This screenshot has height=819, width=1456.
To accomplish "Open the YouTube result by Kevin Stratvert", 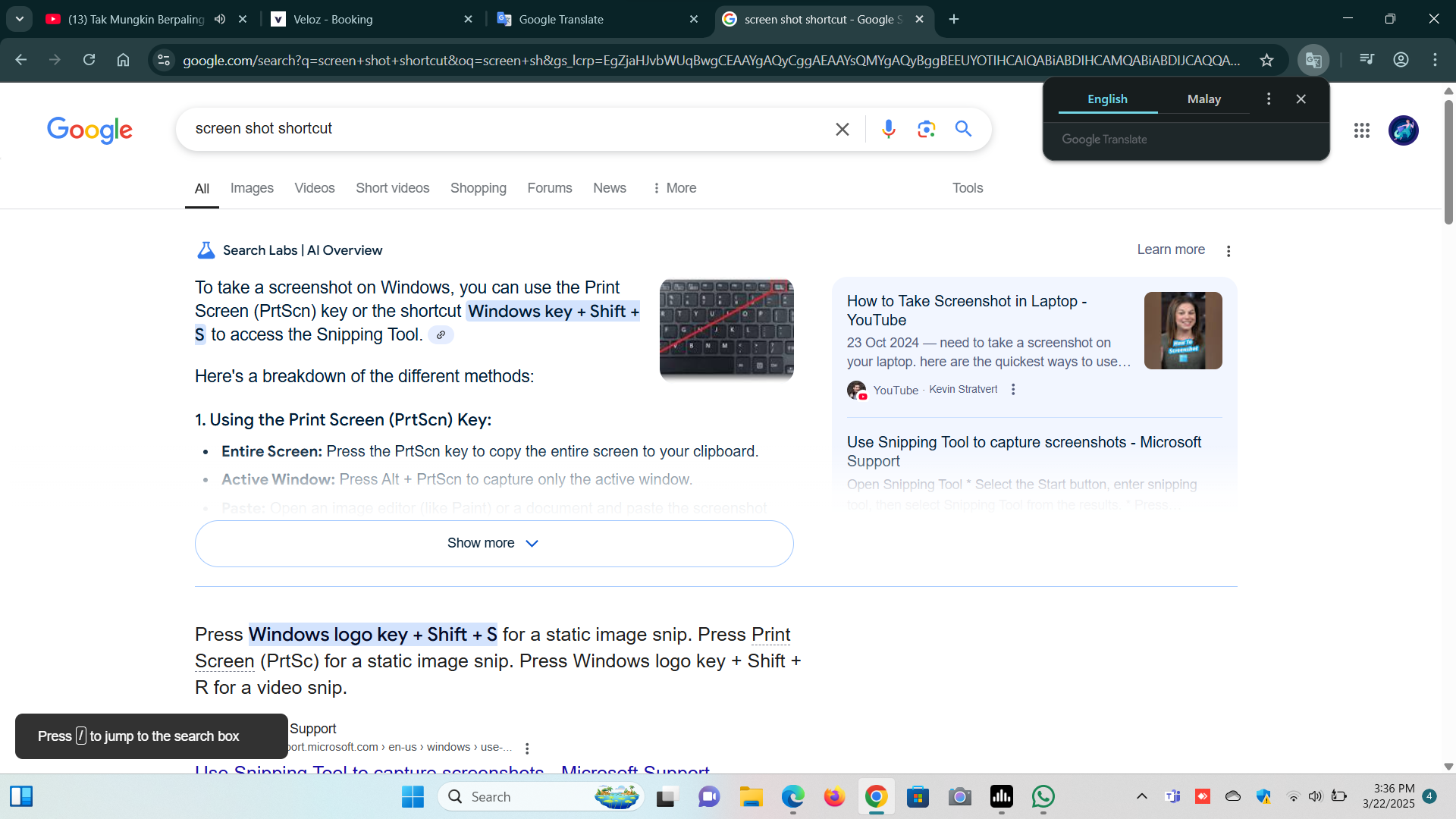I will [967, 310].
